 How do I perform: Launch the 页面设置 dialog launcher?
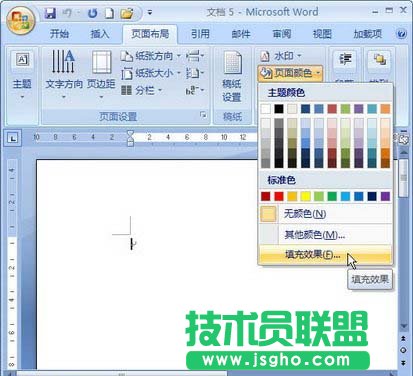click(x=203, y=115)
